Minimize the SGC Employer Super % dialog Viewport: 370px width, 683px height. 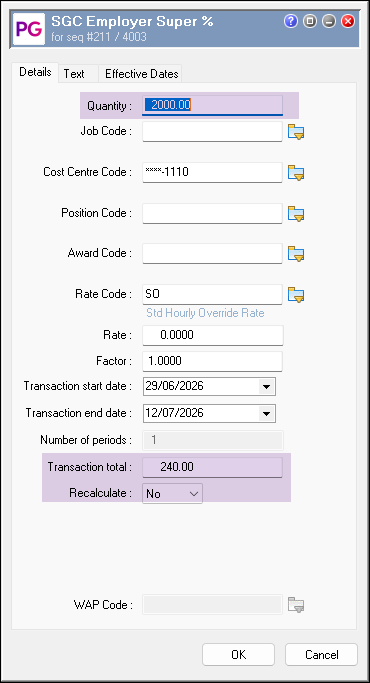click(329, 21)
